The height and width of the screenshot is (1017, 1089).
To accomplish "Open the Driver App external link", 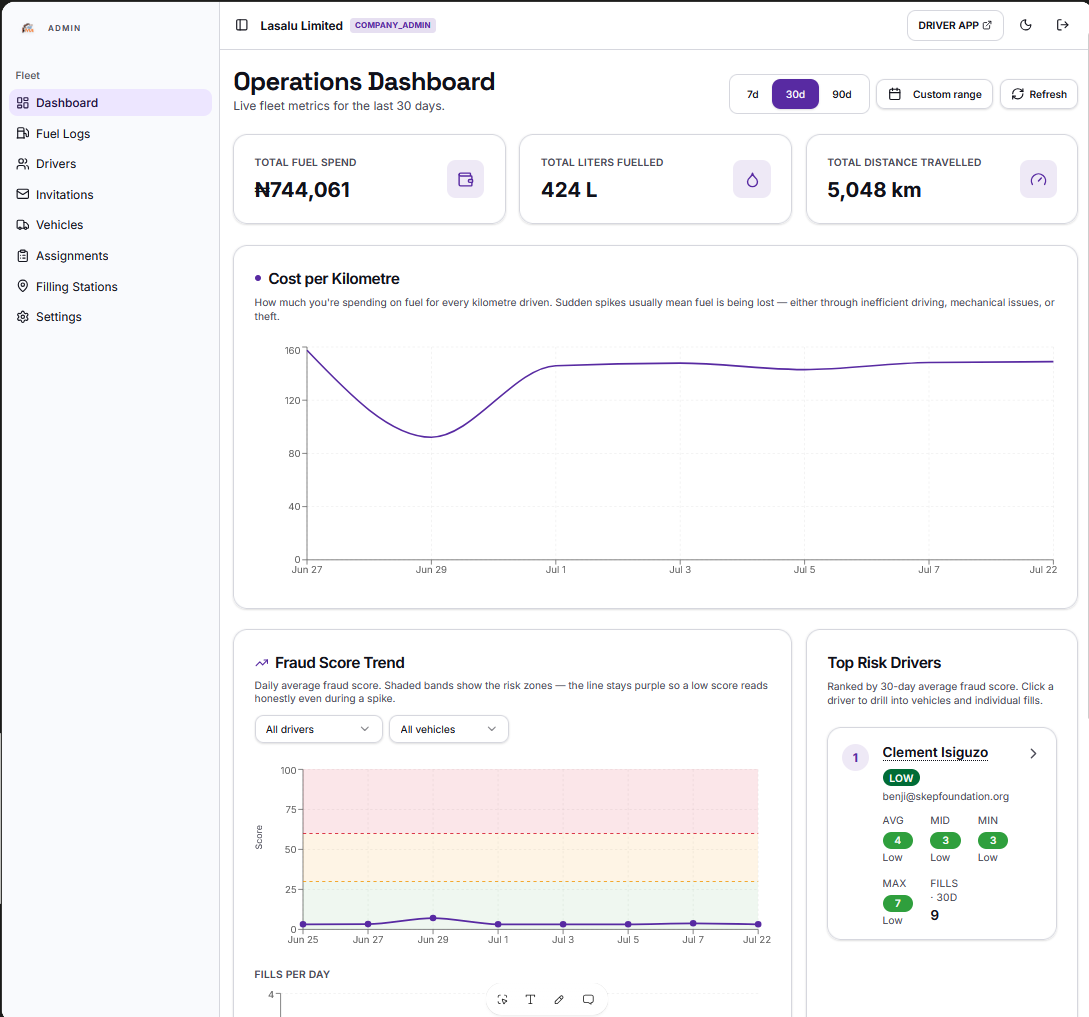I will pyautogui.click(x=955, y=25).
